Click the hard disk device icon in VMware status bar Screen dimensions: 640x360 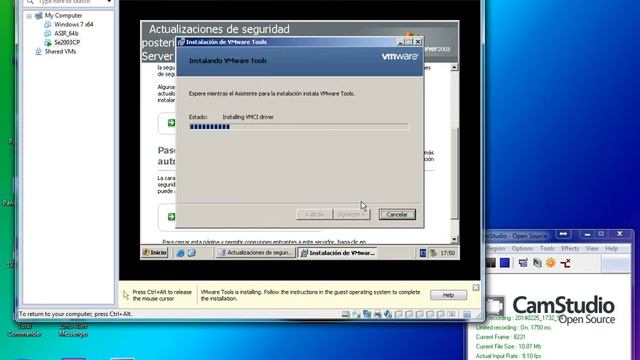click(x=345, y=314)
